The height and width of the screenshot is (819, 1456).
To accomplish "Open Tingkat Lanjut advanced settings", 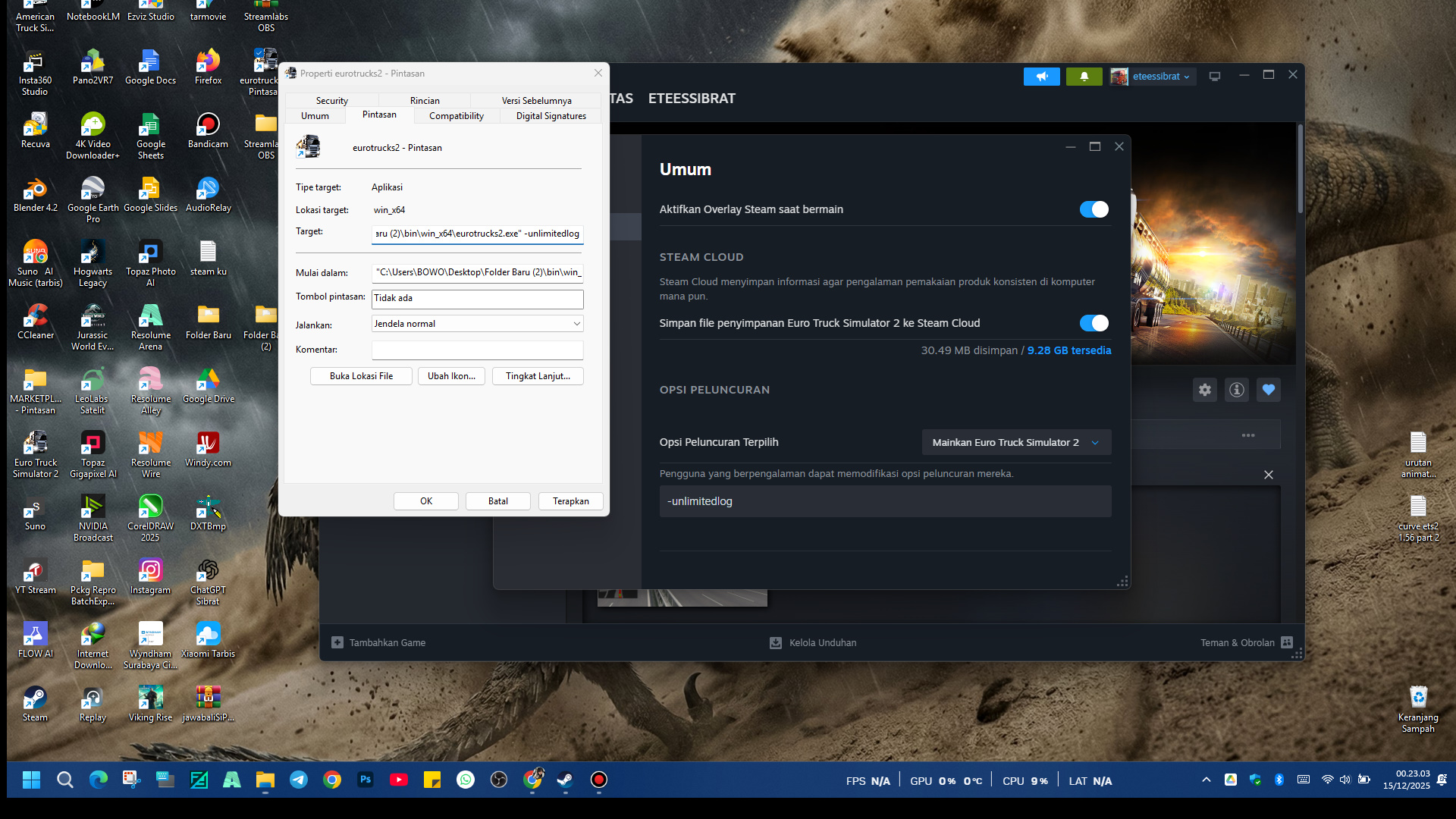I will 538,376.
